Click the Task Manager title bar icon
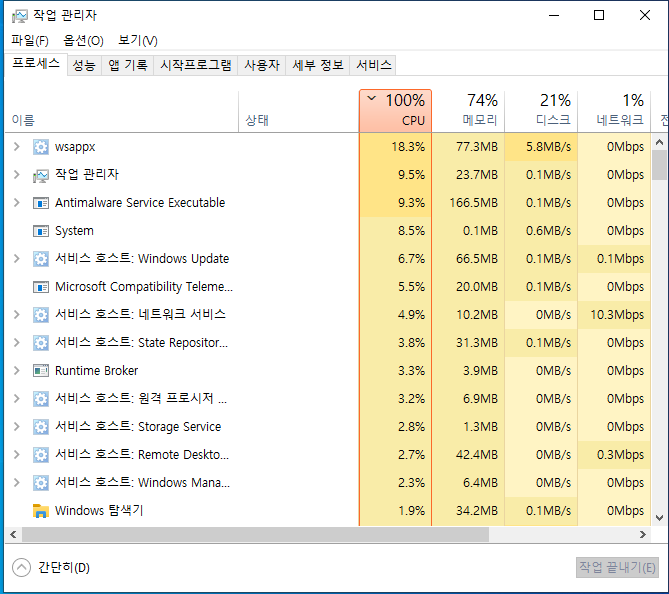The width and height of the screenshot is (669, 594). (20, 16)
